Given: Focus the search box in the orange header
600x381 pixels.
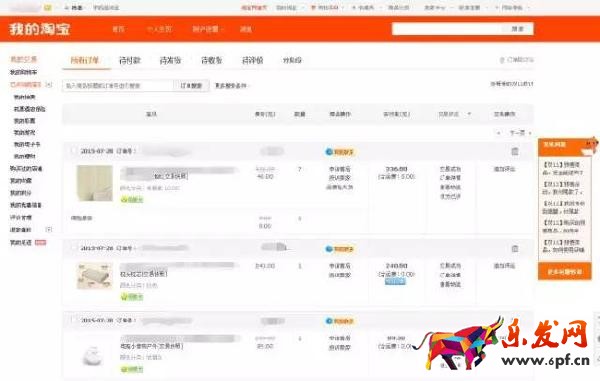Looking at the screenshot, I should tap(447, 29).
